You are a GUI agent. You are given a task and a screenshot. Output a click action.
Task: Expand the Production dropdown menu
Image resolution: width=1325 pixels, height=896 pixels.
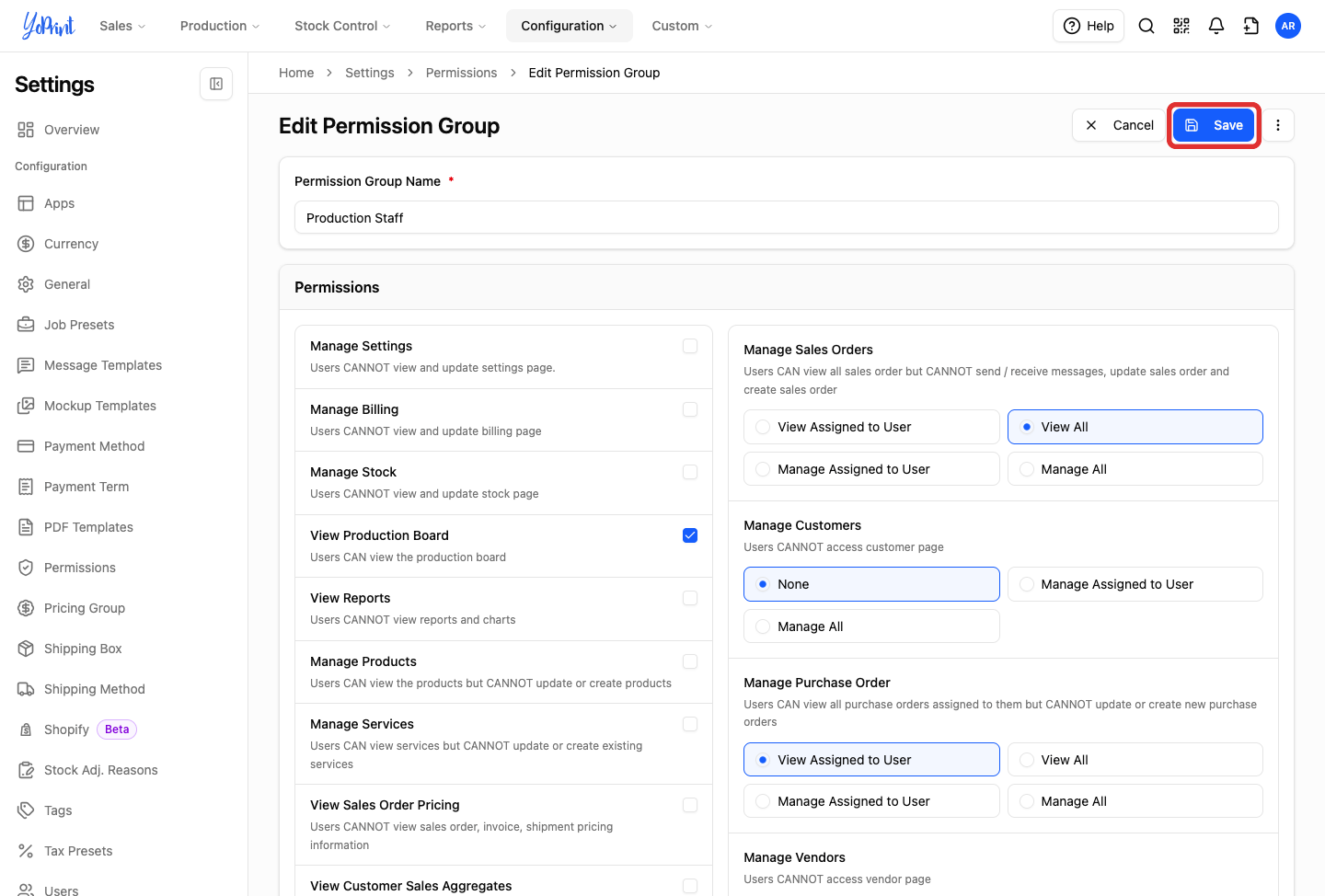(x=220, y=26)
